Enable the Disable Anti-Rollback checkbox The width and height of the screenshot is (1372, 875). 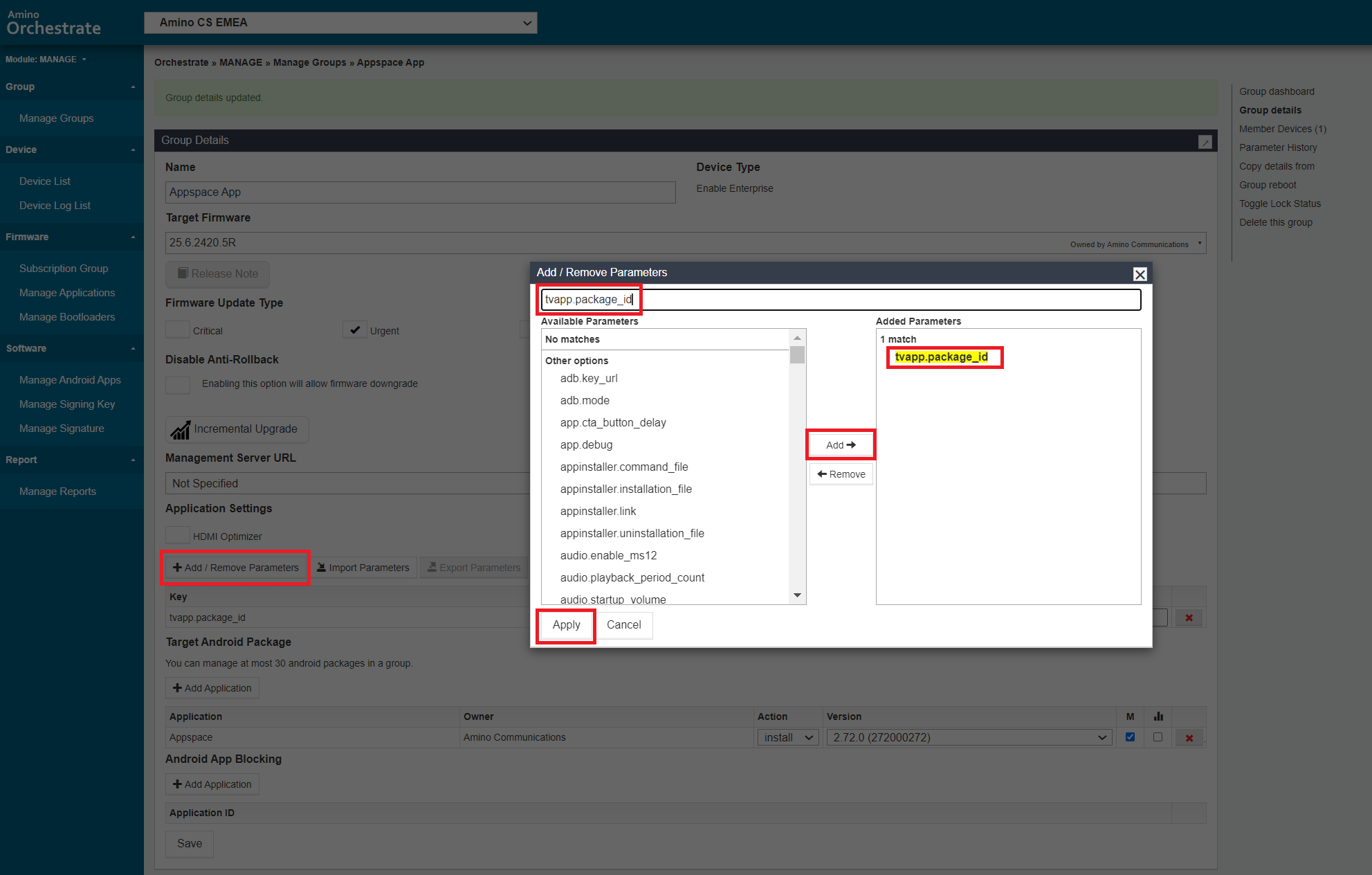(178, 385)
